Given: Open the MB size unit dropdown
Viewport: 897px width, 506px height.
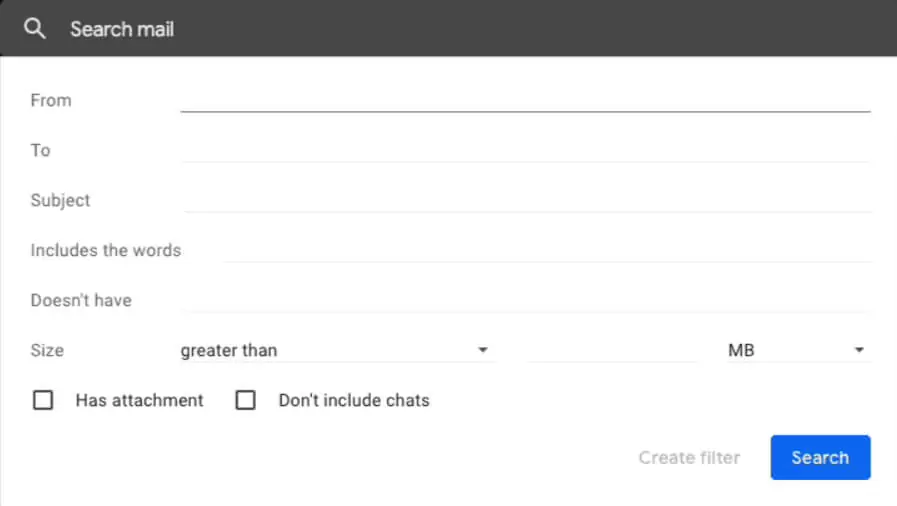Looking at the screenshot, I should pos(799,350).
